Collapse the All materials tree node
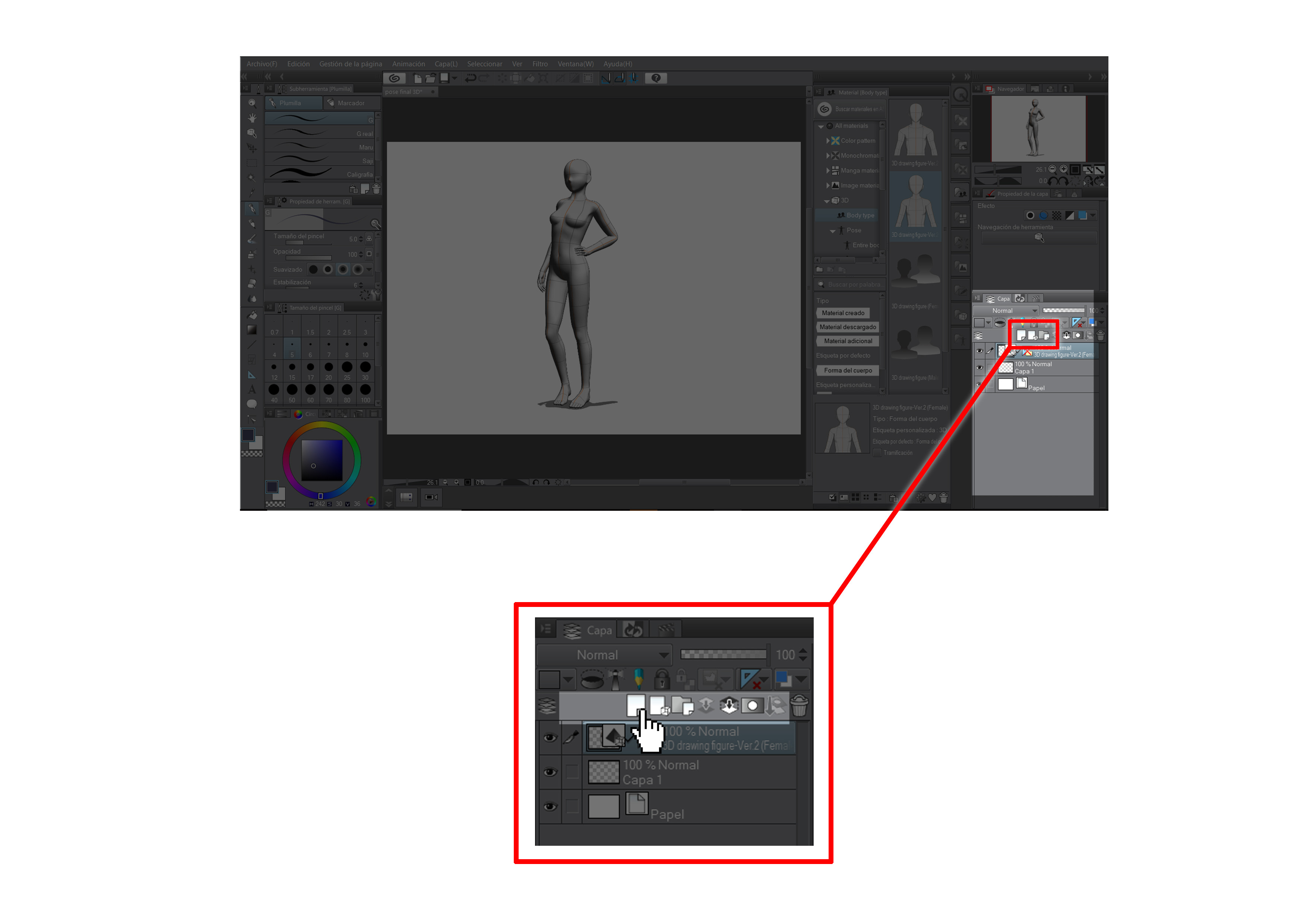The image size is (1307, 924). [821, 126]
